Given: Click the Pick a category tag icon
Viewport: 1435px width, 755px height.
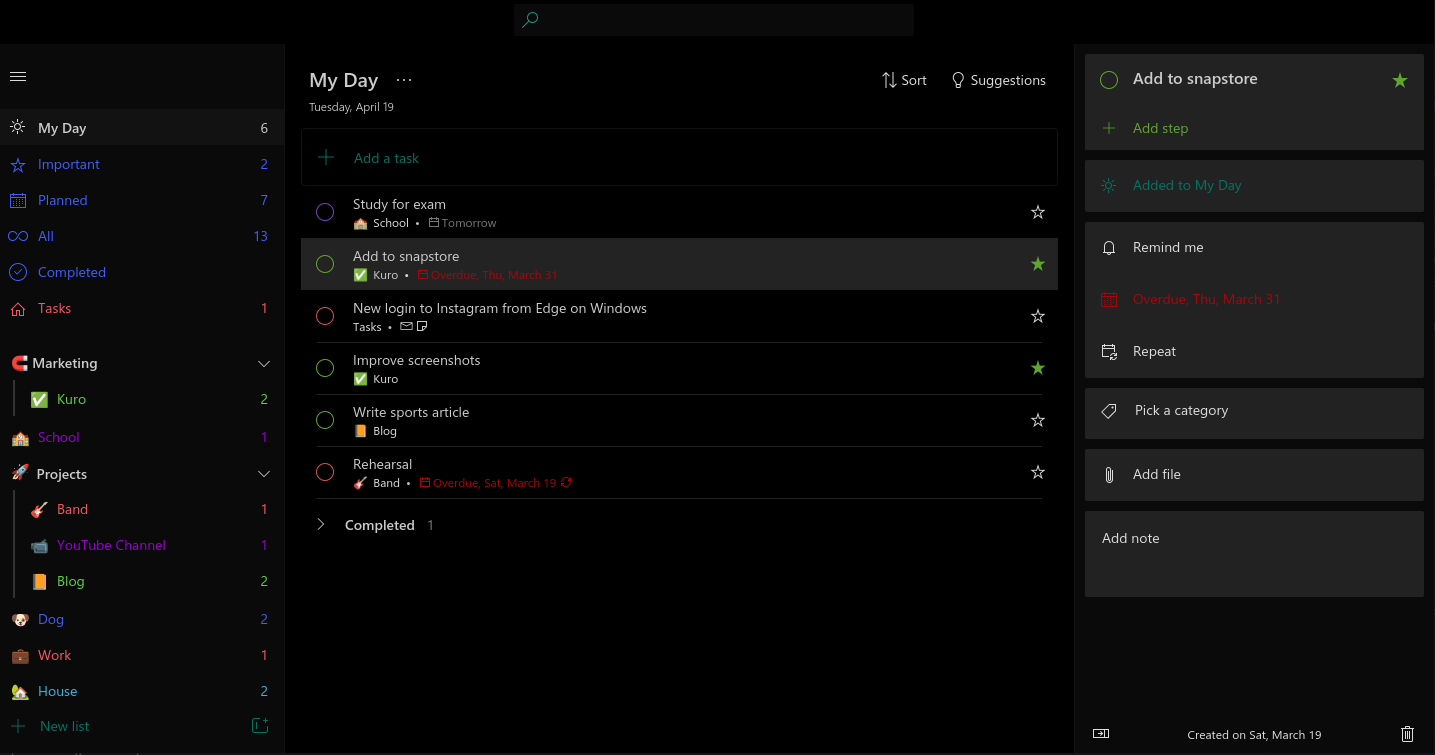Looking at the screenshot, I should (x=1108, y=410).
